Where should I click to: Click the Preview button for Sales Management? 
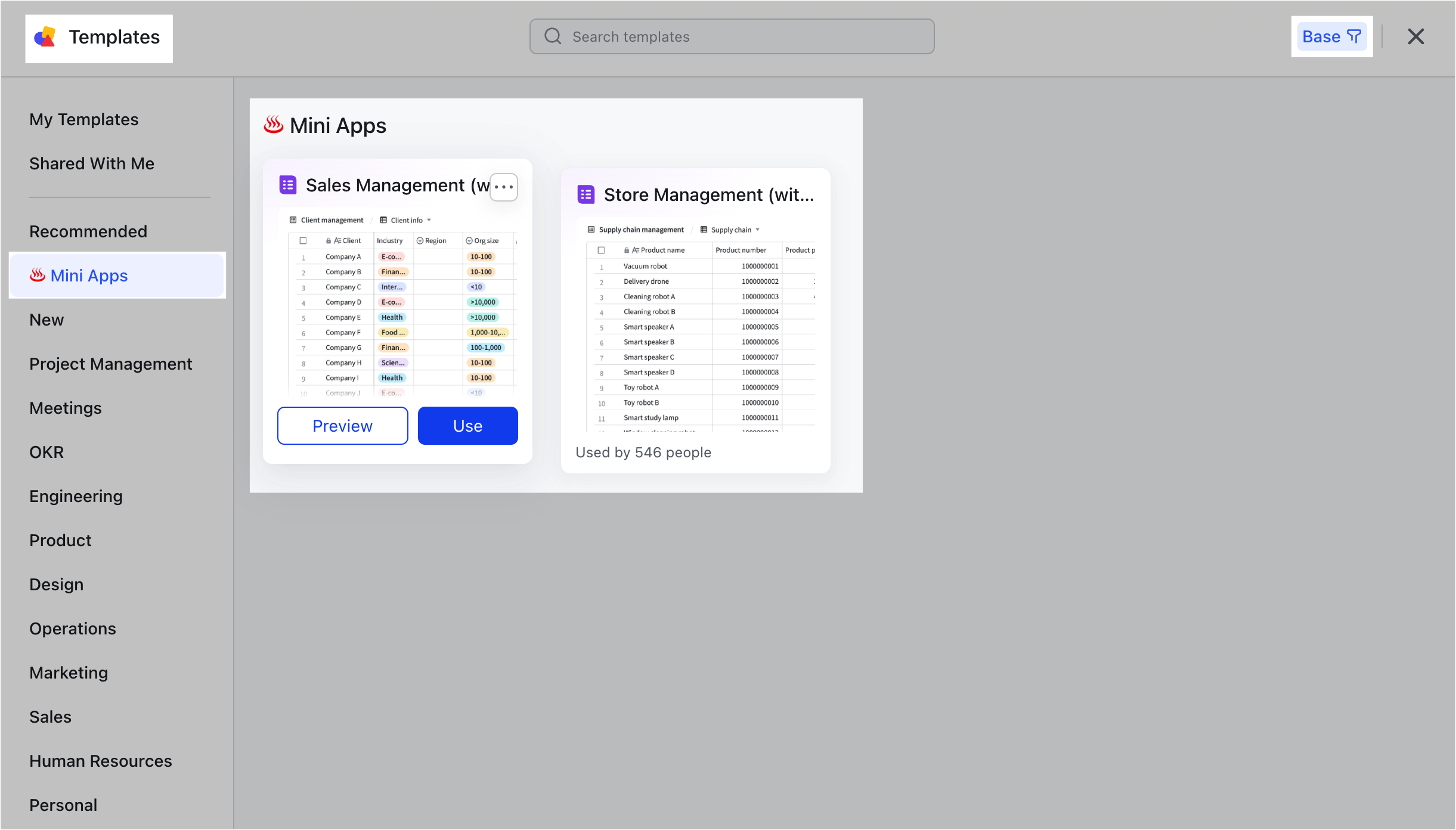(342, 425)
